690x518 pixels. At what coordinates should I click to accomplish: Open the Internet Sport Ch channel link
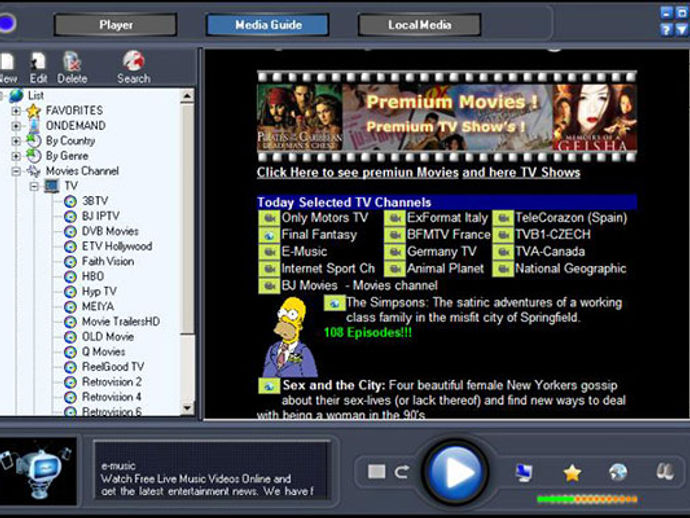pos(328,268)
